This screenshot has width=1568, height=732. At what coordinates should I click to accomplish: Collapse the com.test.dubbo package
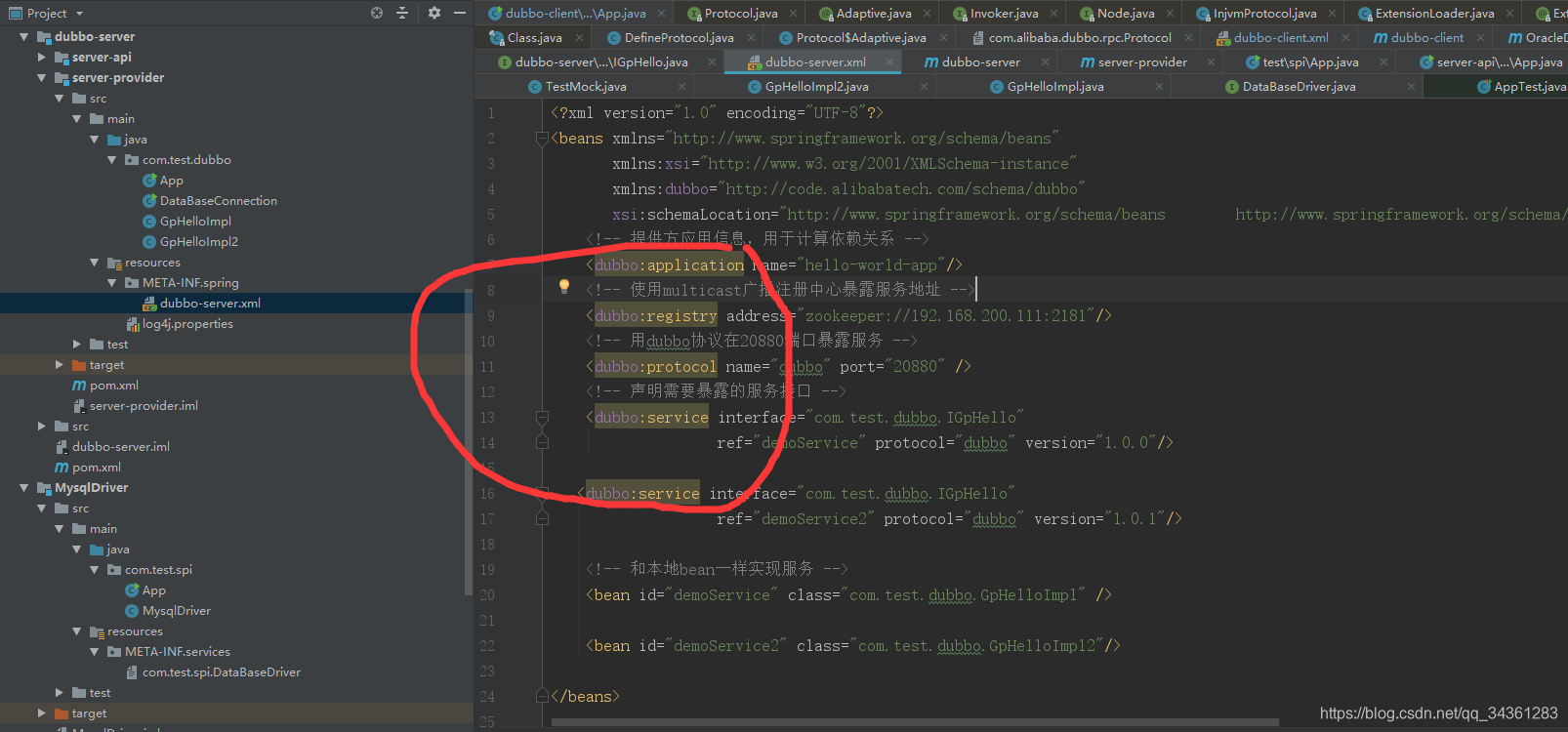point(111,160)
